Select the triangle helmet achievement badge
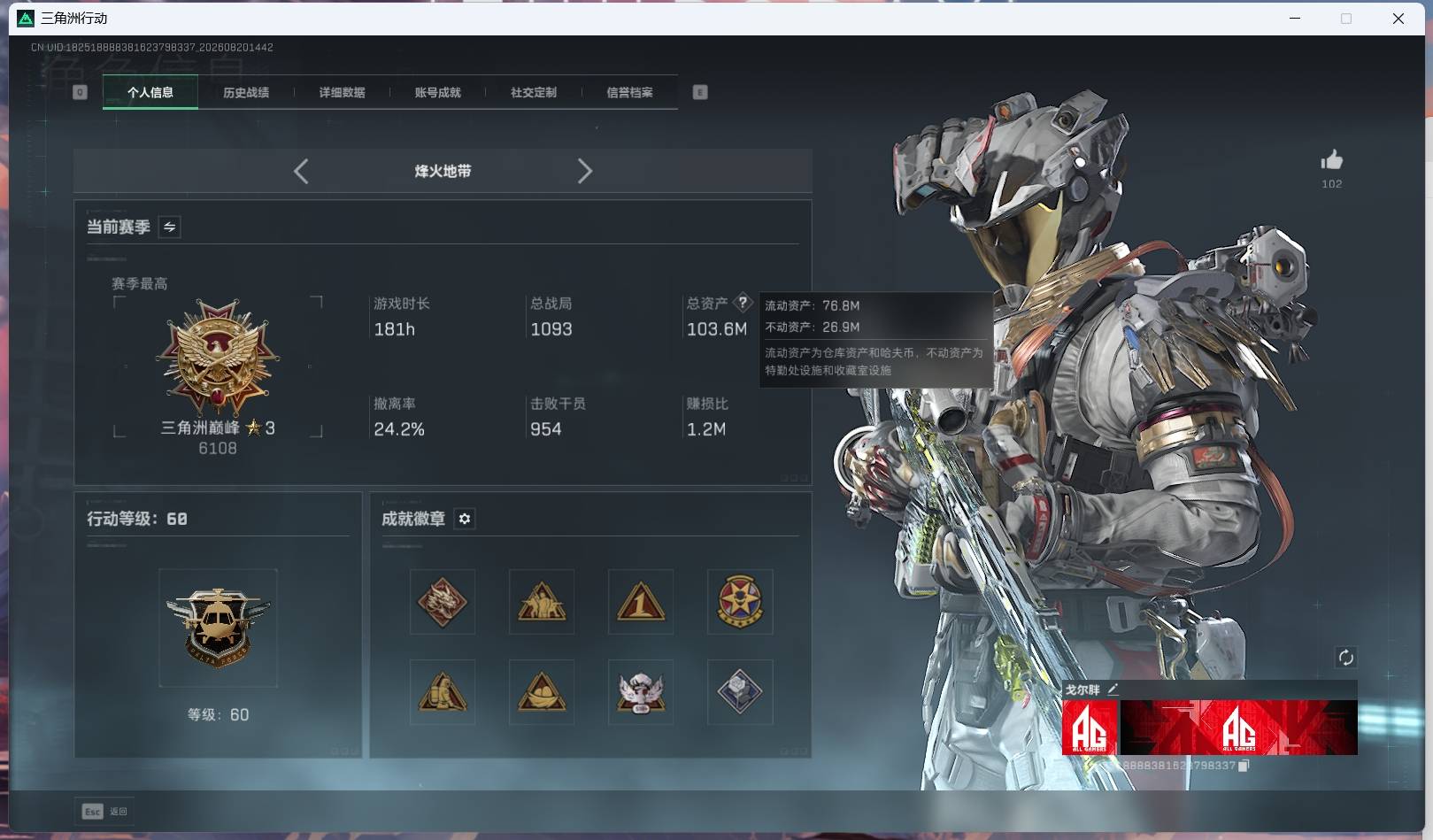 click(x=542, y=692)
